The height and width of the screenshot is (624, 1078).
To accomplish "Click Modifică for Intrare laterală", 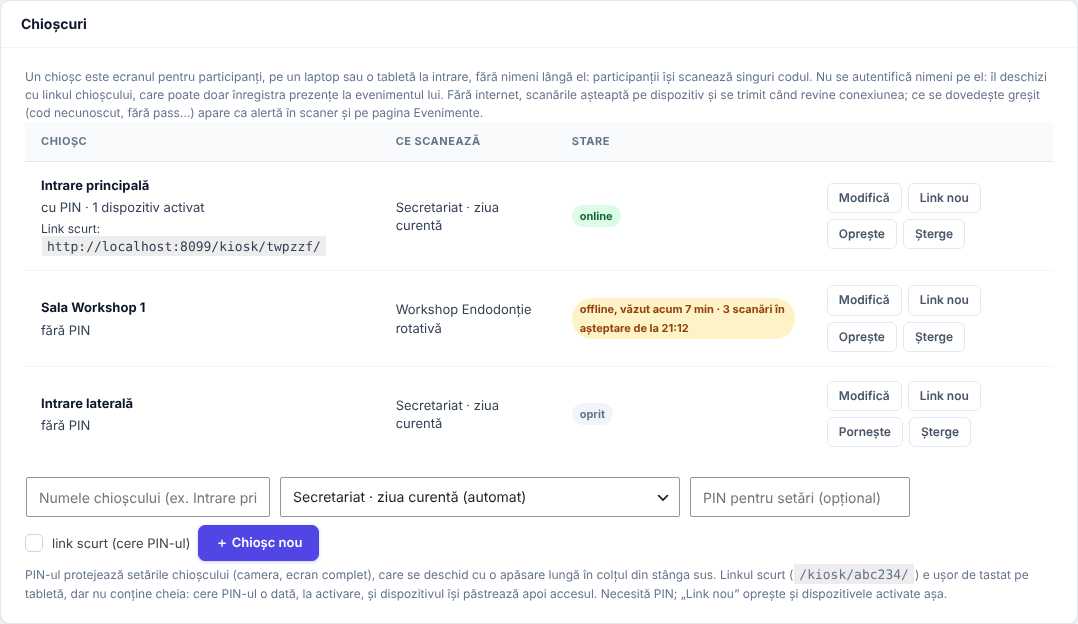I will click(864, 396).
